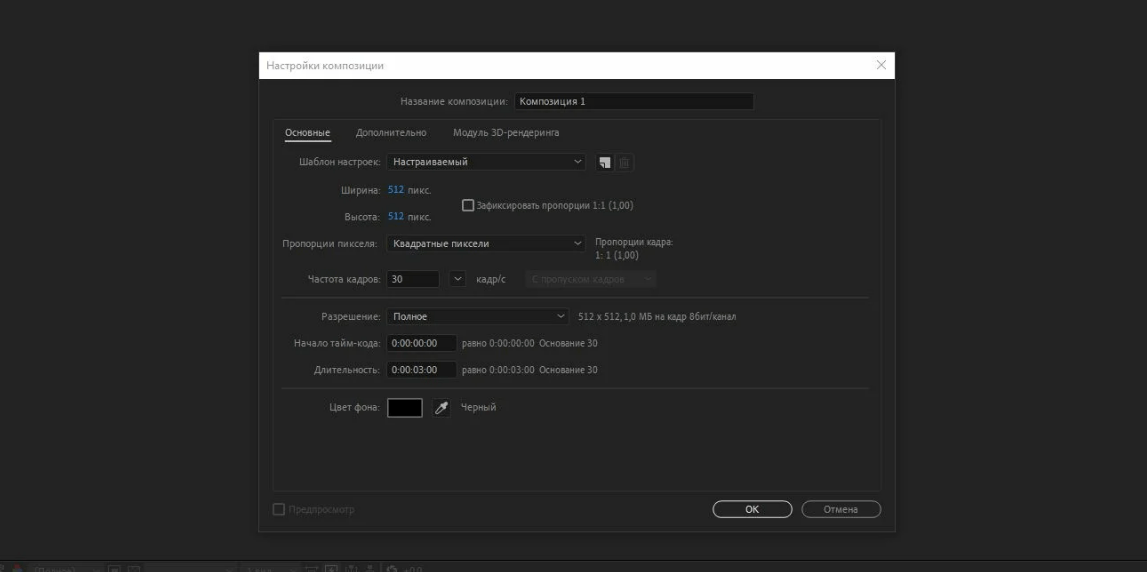The width and height of the screenshot is (1147, 572).
Task: Open the Модуль 3D-рендеринга tab
Action: 506,133
